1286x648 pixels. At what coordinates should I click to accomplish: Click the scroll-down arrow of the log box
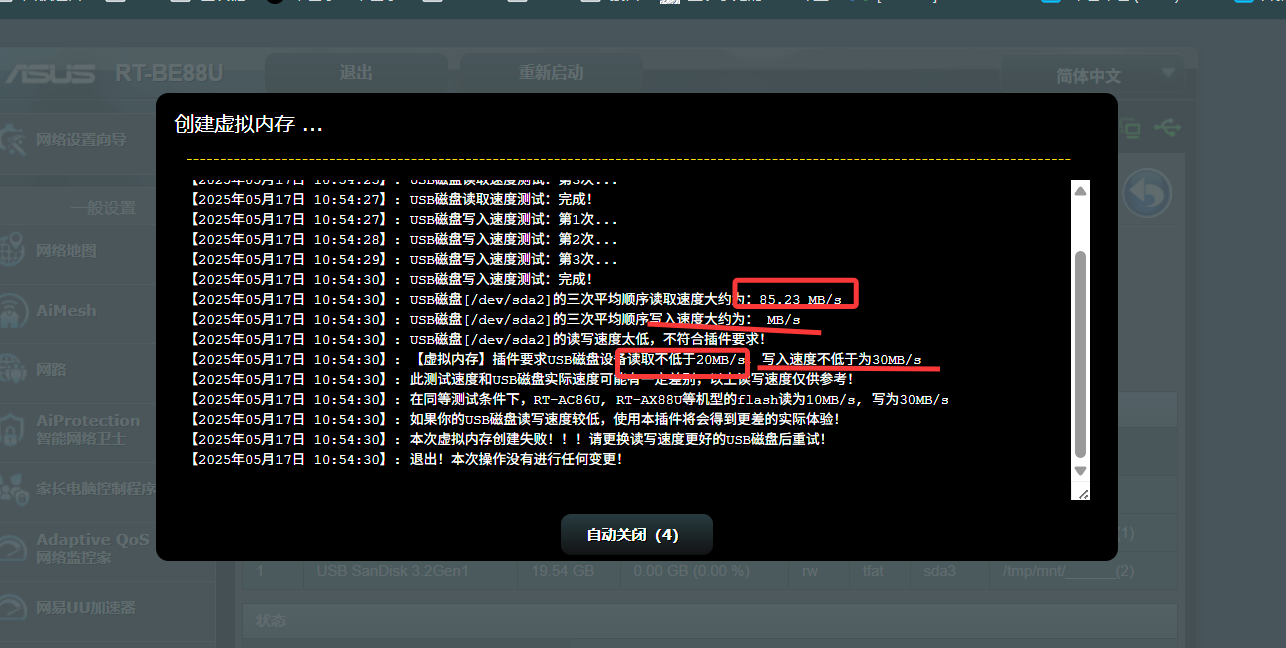(1079, 470)
